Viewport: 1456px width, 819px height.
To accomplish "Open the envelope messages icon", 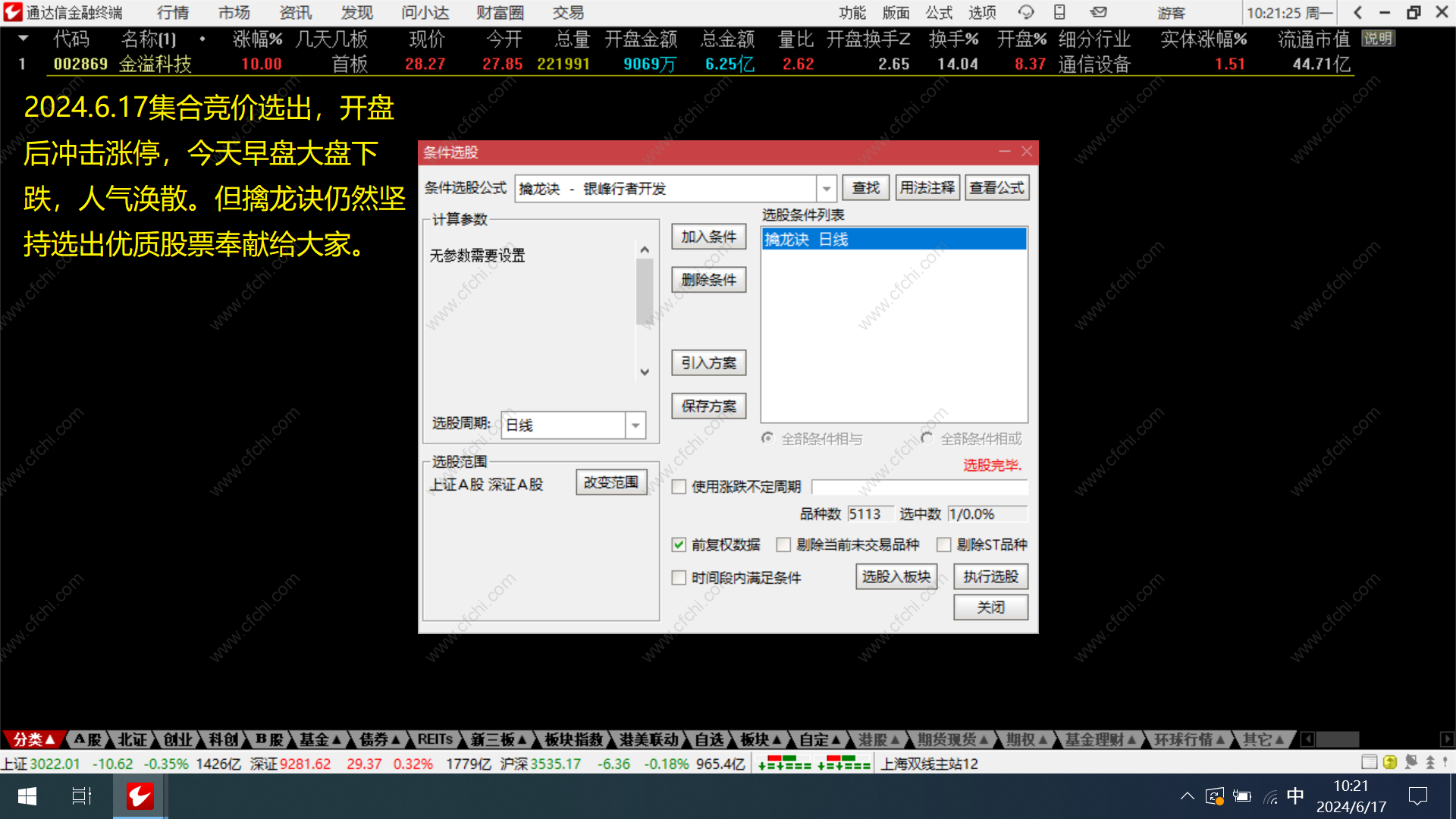I will pyautogui.click(x=1098, y=12).
